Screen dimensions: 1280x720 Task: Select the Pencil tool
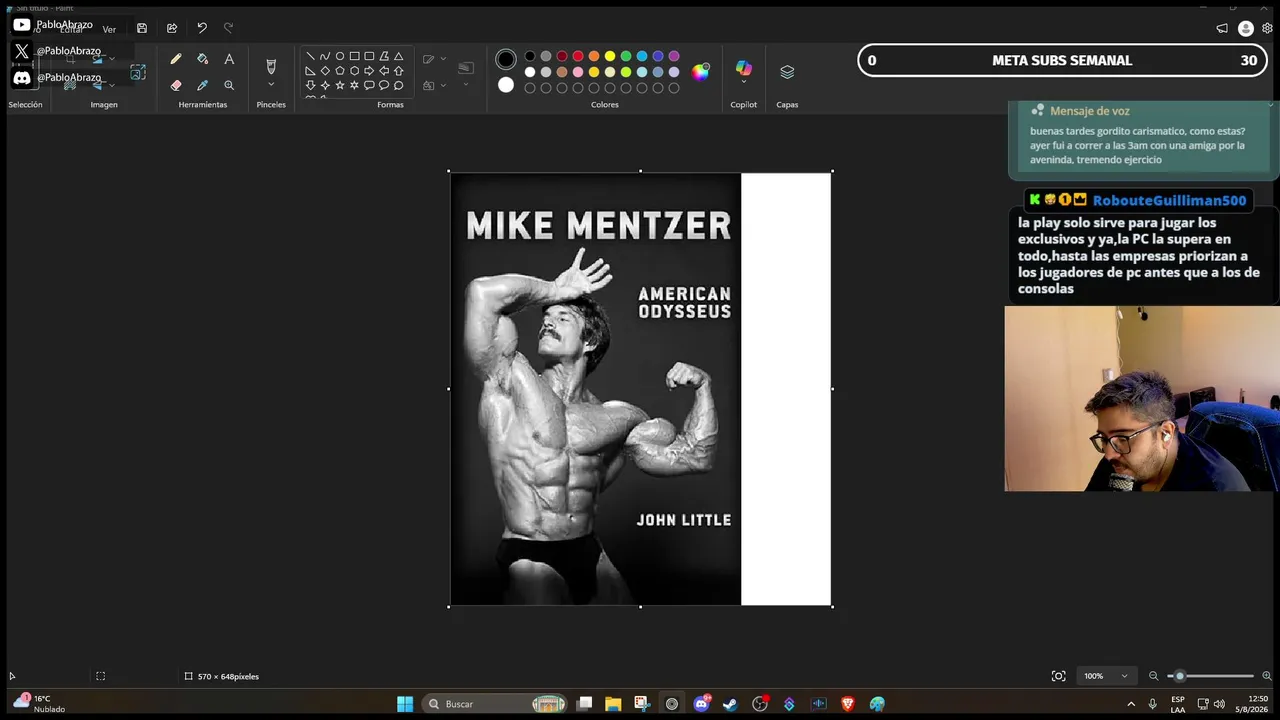click(176, 59)
